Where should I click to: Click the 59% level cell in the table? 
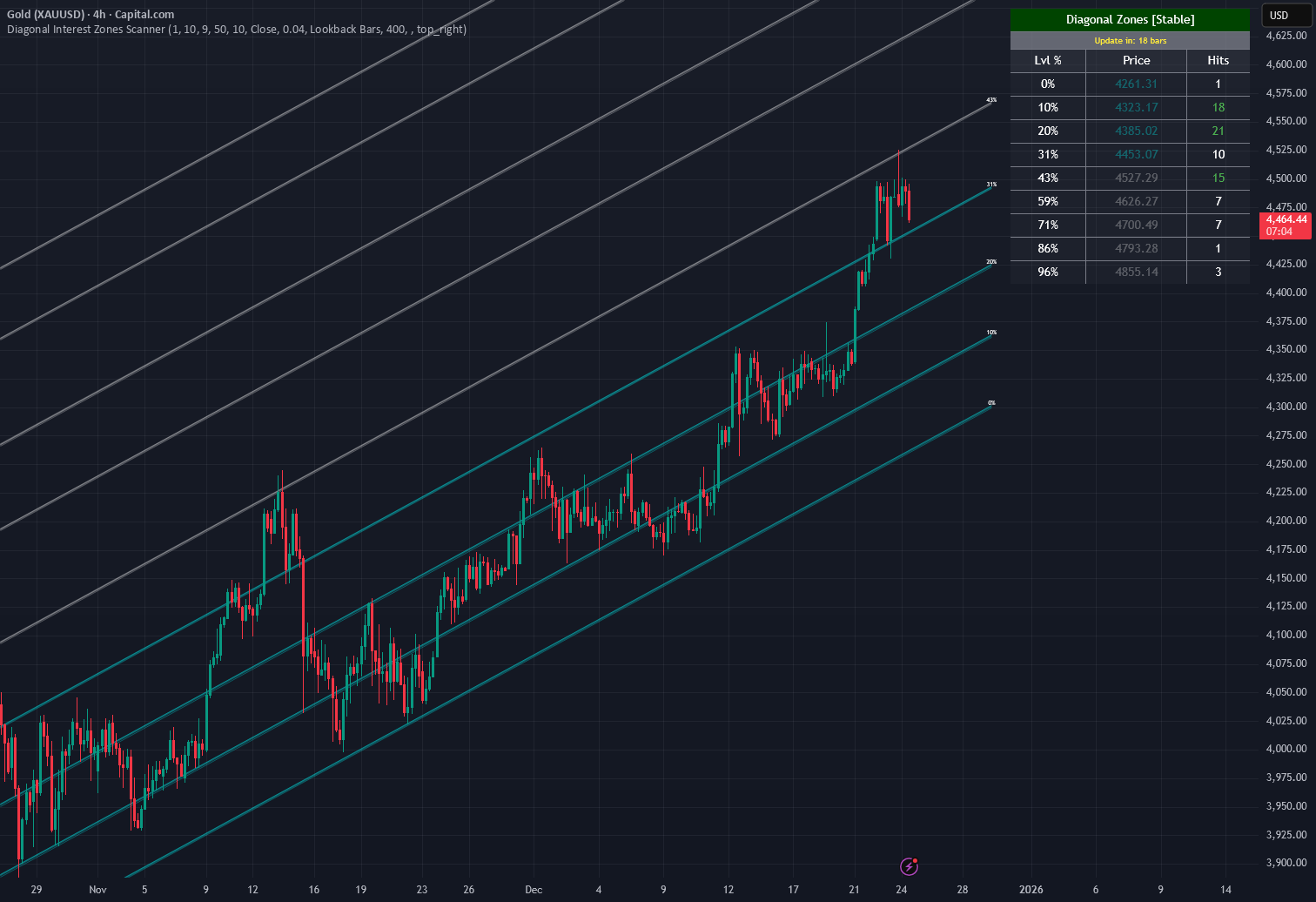[1048, 202]
